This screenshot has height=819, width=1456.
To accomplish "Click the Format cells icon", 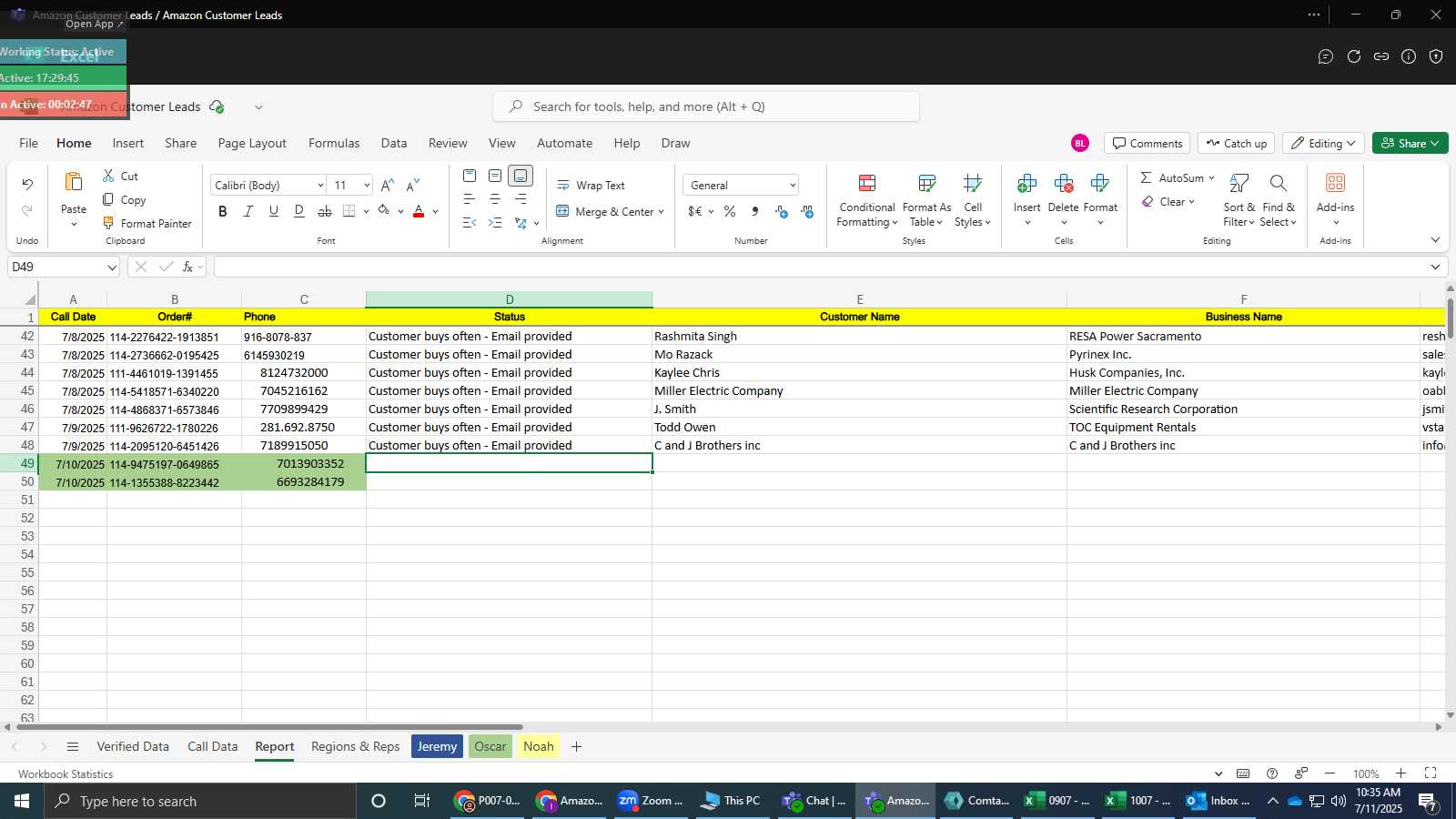I will coord(1099,184).
